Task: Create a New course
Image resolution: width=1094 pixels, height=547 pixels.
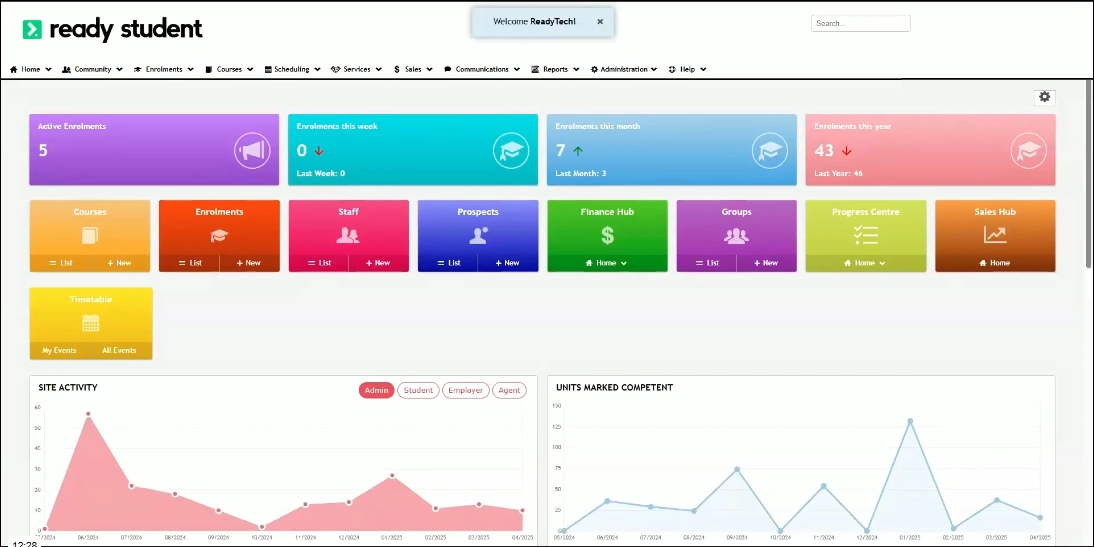Action: [120, 263]
